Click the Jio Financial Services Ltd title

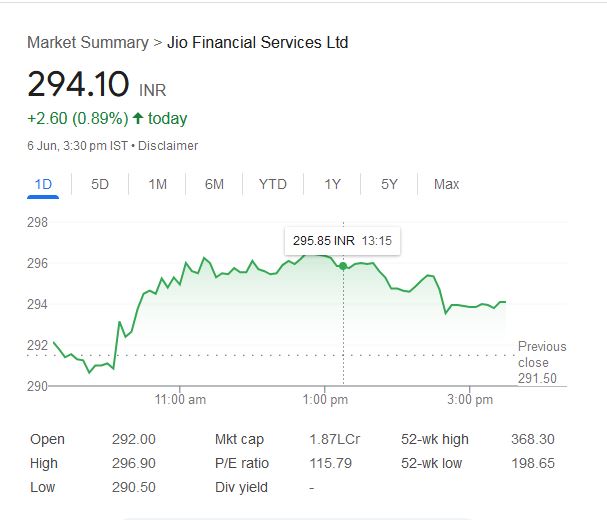click(x=257, y=42)
